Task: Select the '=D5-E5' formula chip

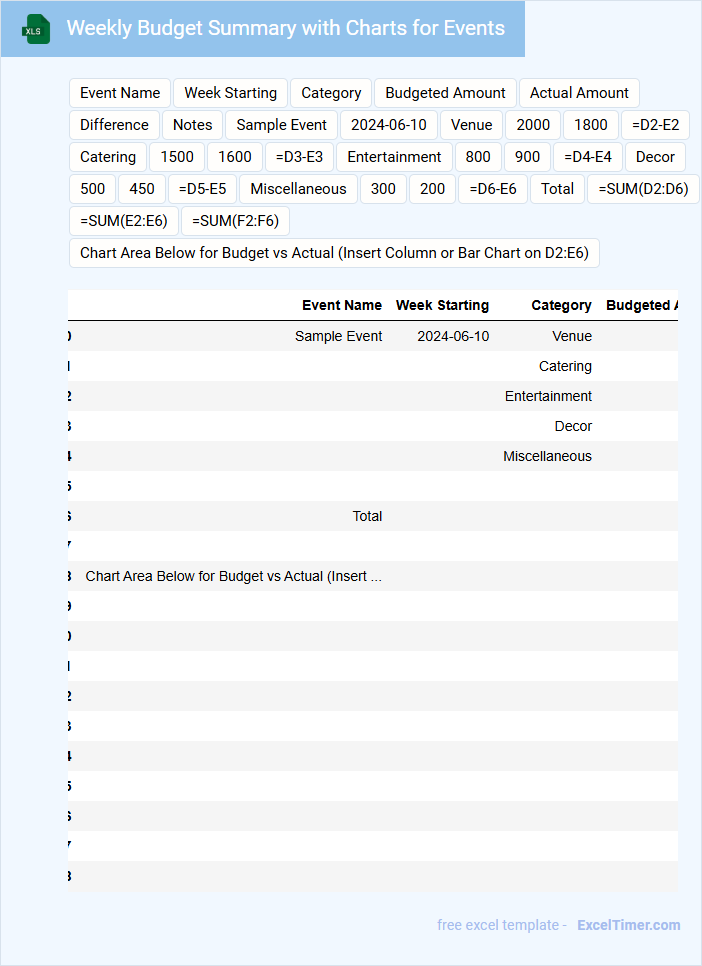Action: click(202, 189)
